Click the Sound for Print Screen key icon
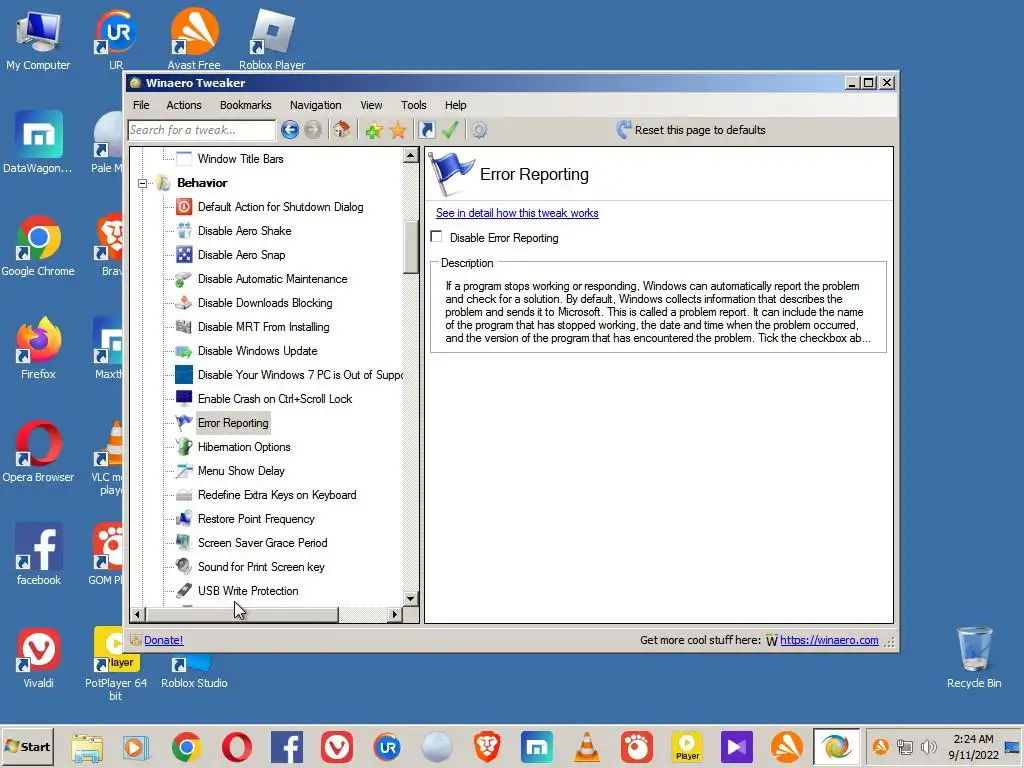1024x768 pixels. [x=184, y=567]
